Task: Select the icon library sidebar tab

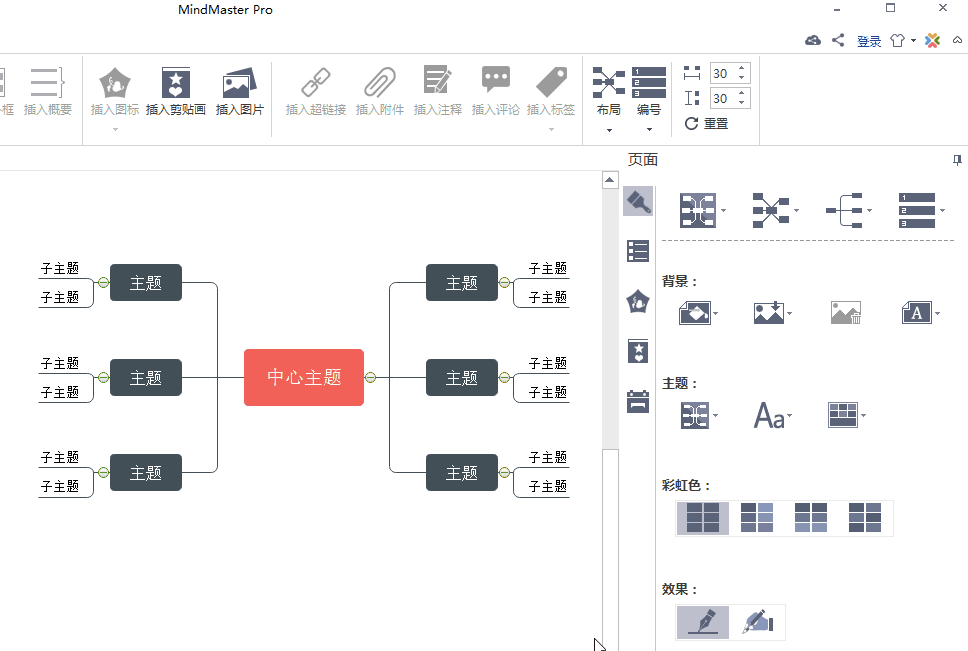Action: [638, 302]
